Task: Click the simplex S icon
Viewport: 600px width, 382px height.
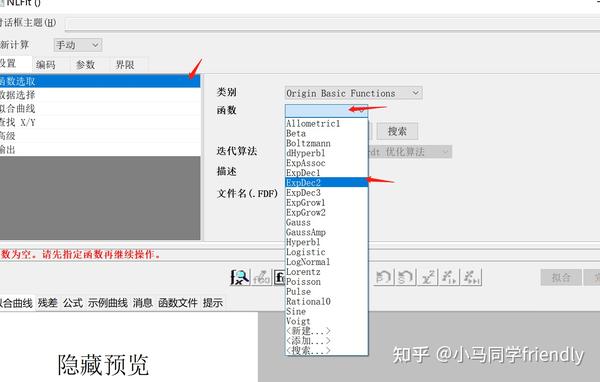Action: coord(406,277)
